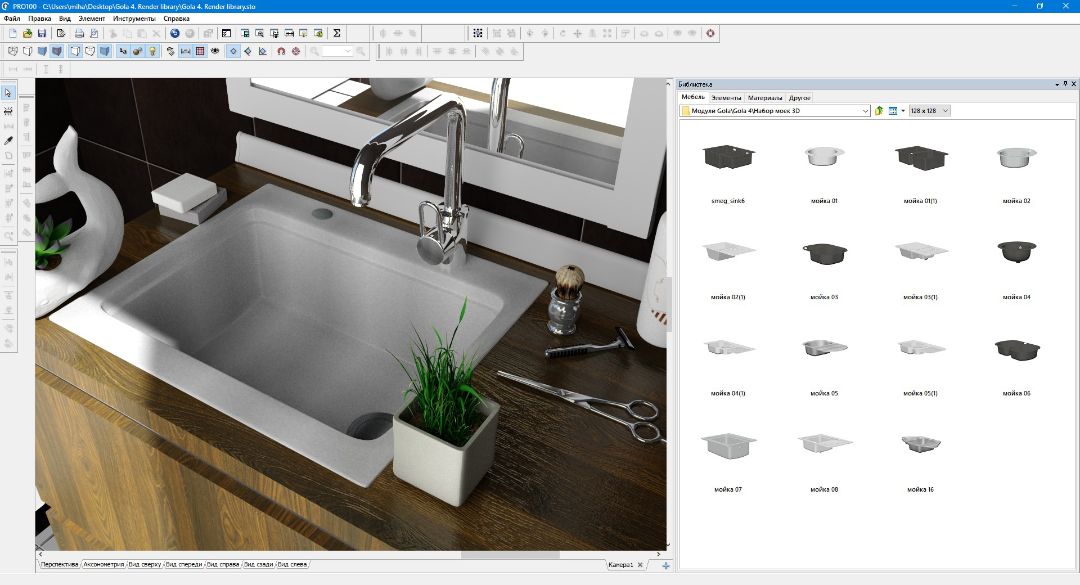Pick the eyedropper tool in left toolbar
Image resolution: width=1080 pixels, height=585 pixels.
[x=9, y=140]
